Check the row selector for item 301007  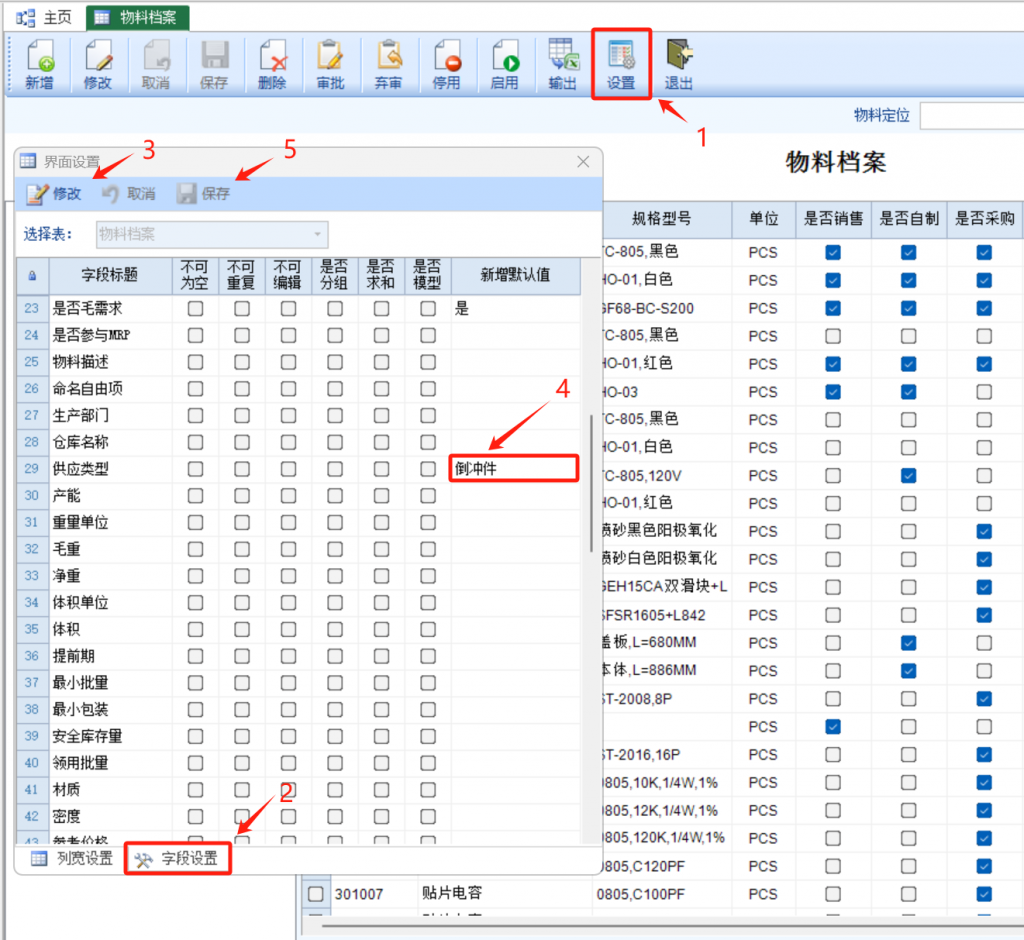point(316,893)
